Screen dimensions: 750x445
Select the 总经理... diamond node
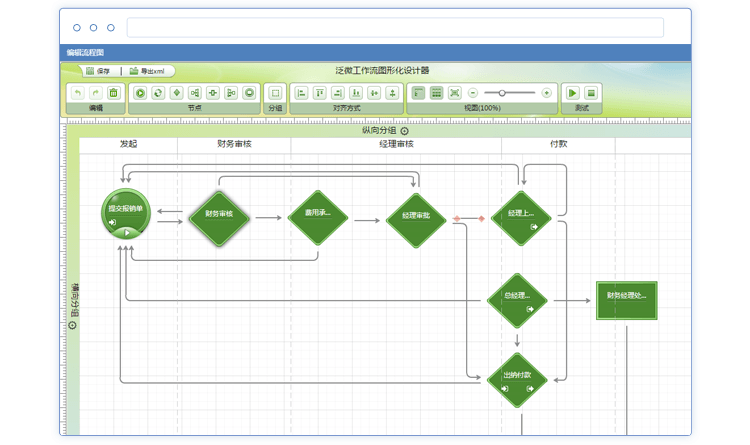(517, 301)
